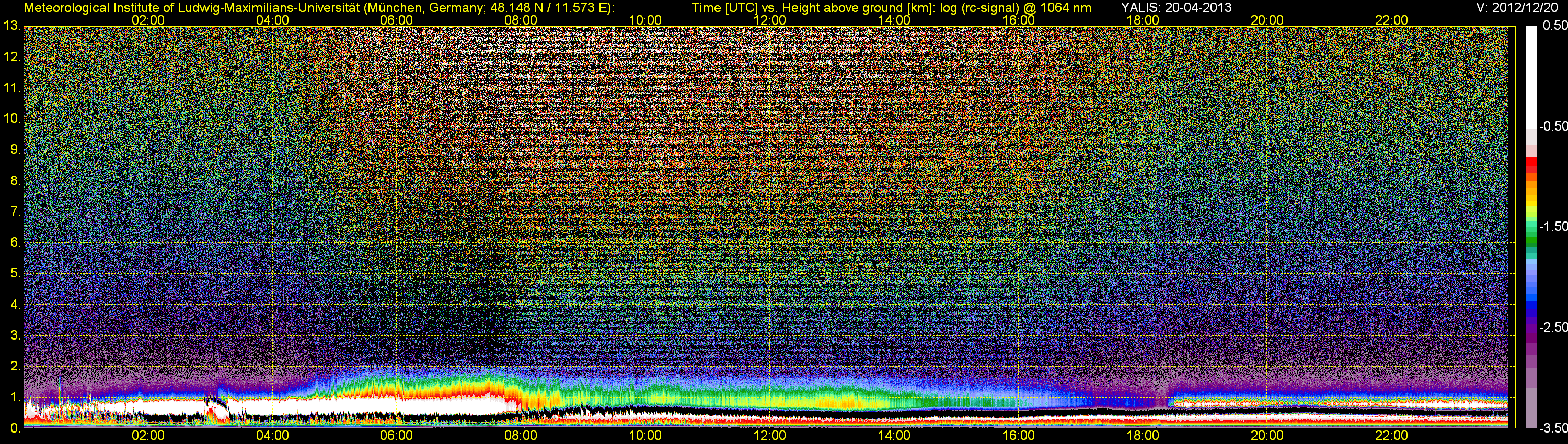
Task: Click the 12 km height axis label
Action: click(11, 57)
